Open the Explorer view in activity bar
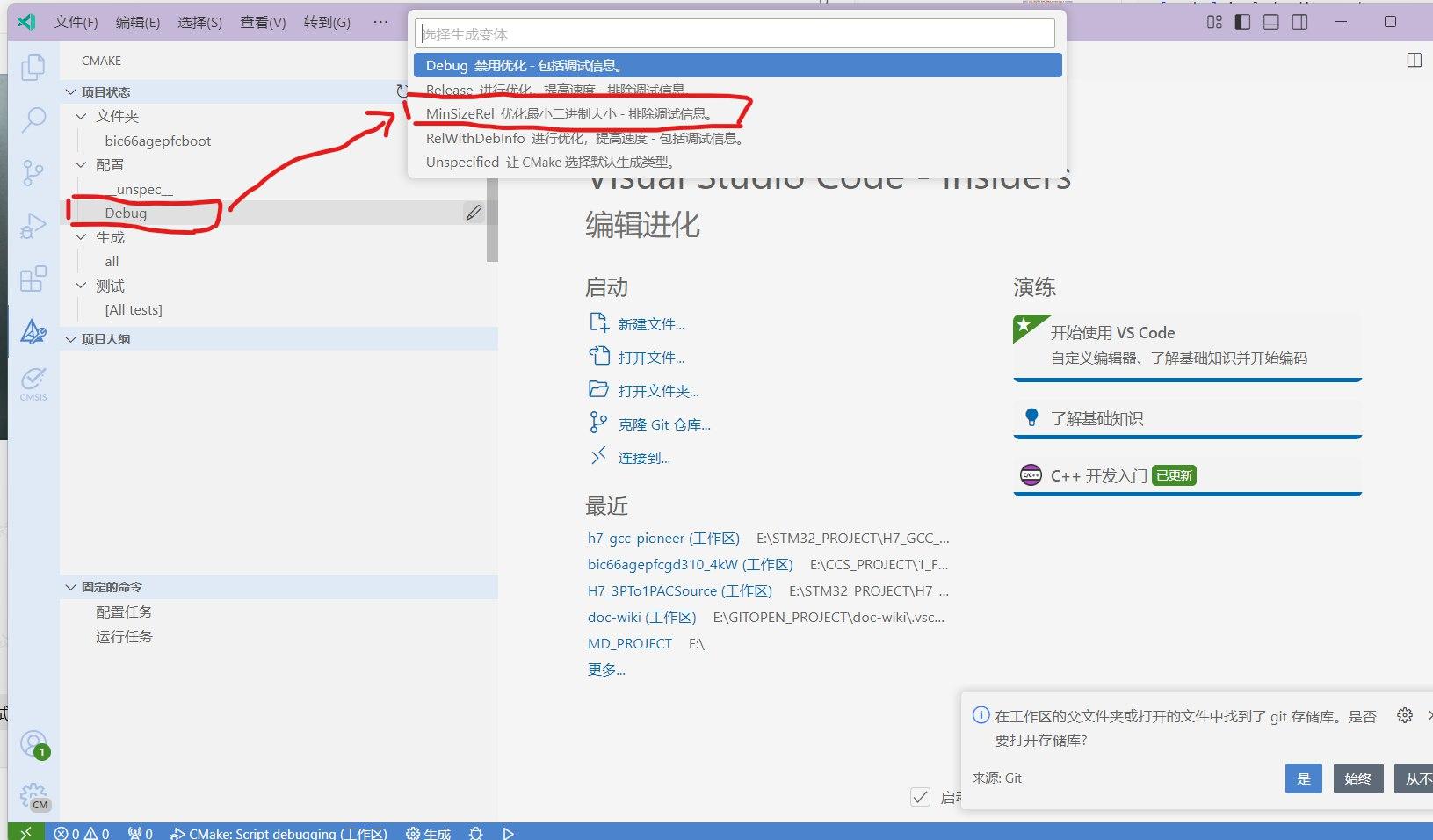 [x=33, y=68]
